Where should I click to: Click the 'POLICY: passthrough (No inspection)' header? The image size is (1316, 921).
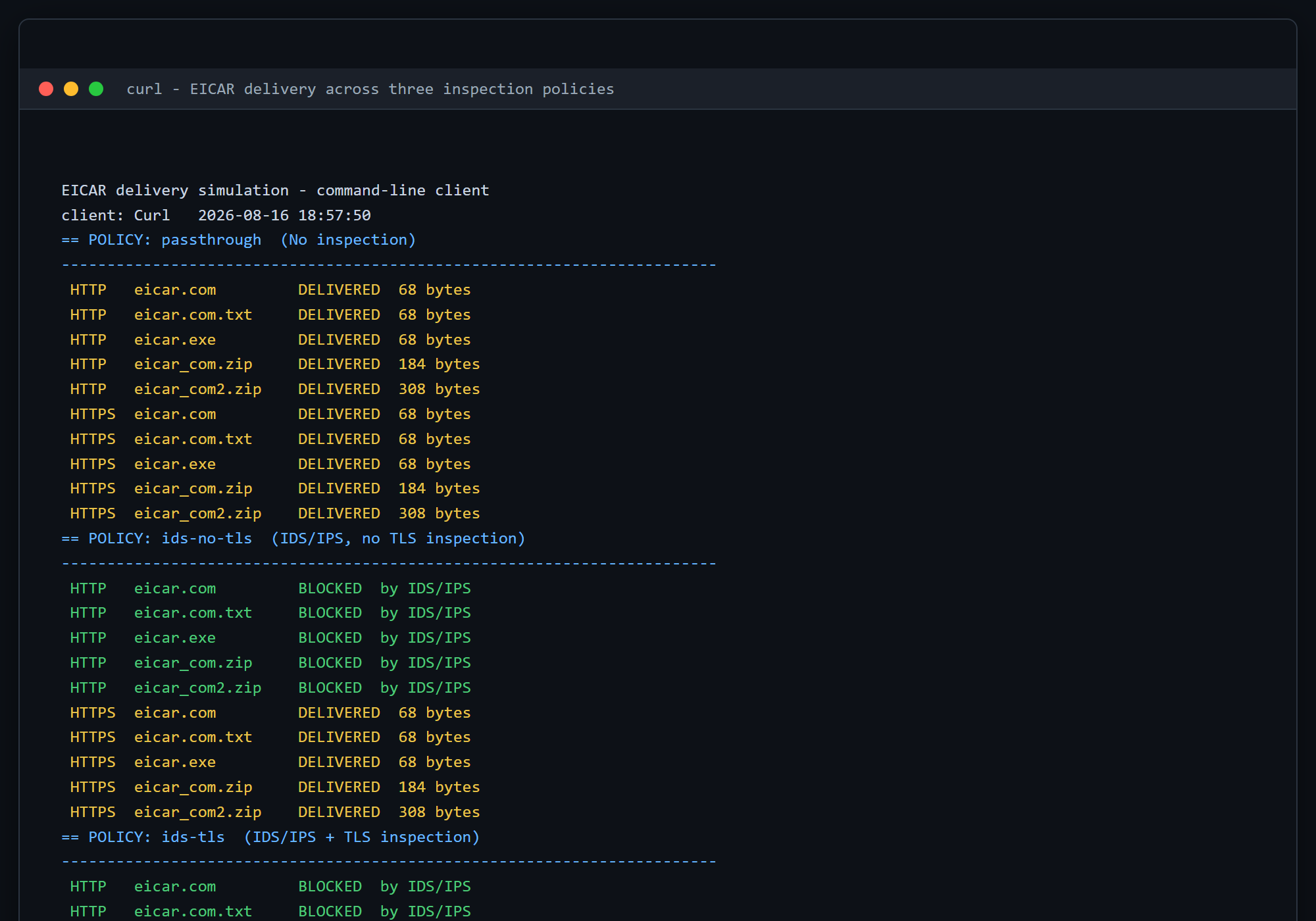(x=239, y=240)
